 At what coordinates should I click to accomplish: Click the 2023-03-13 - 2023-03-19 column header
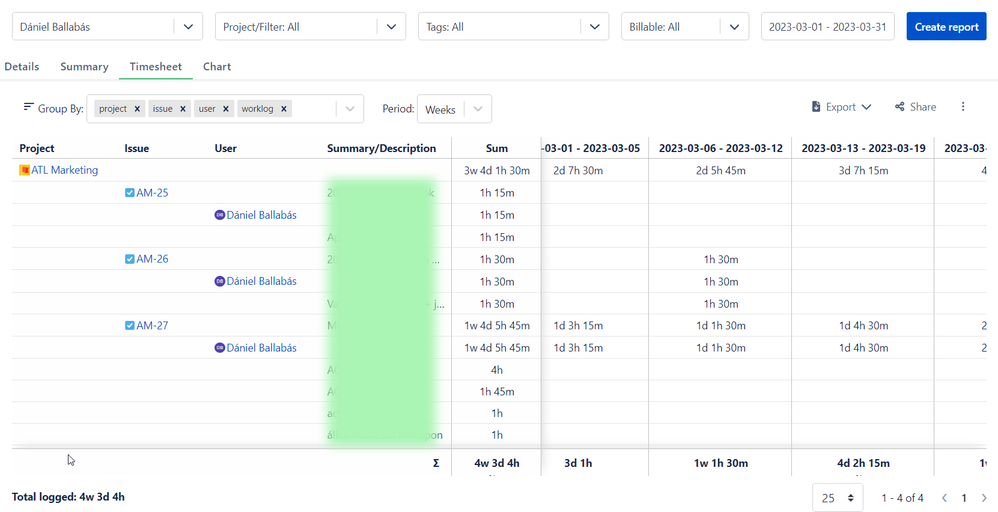tap(862, 148)
